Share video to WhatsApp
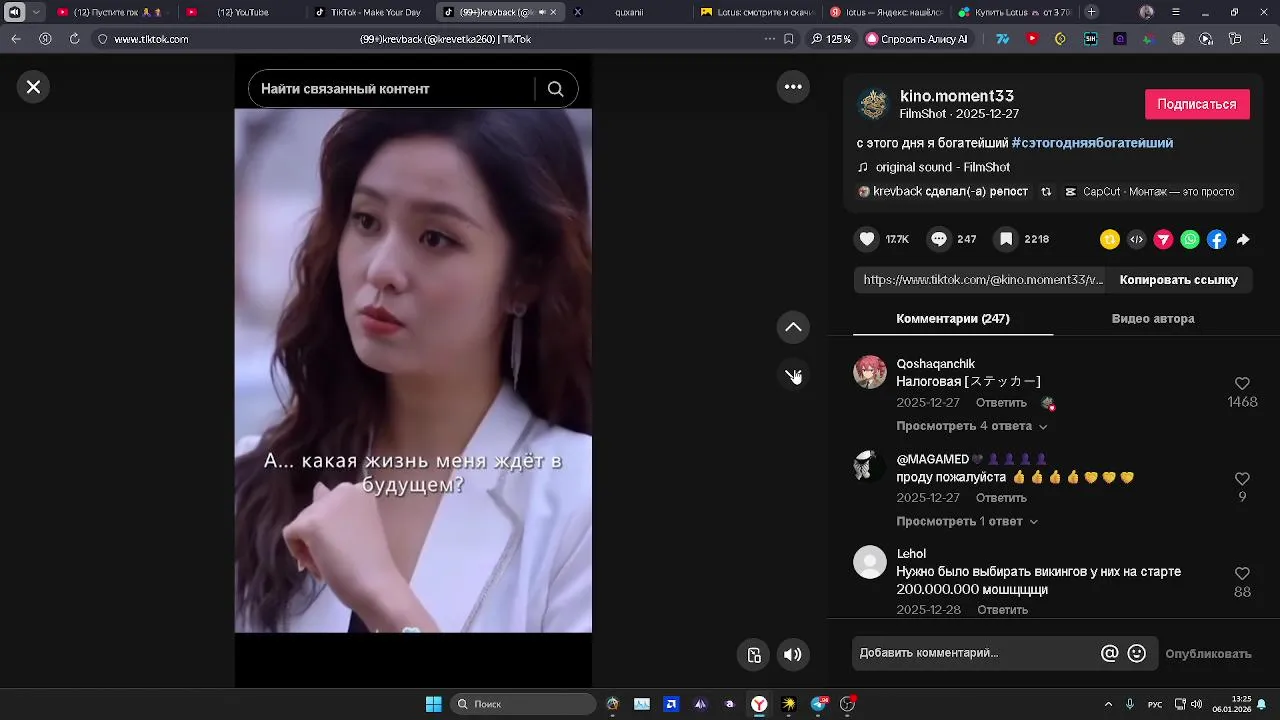The image size is (1280, 720). coord(1190,239)
